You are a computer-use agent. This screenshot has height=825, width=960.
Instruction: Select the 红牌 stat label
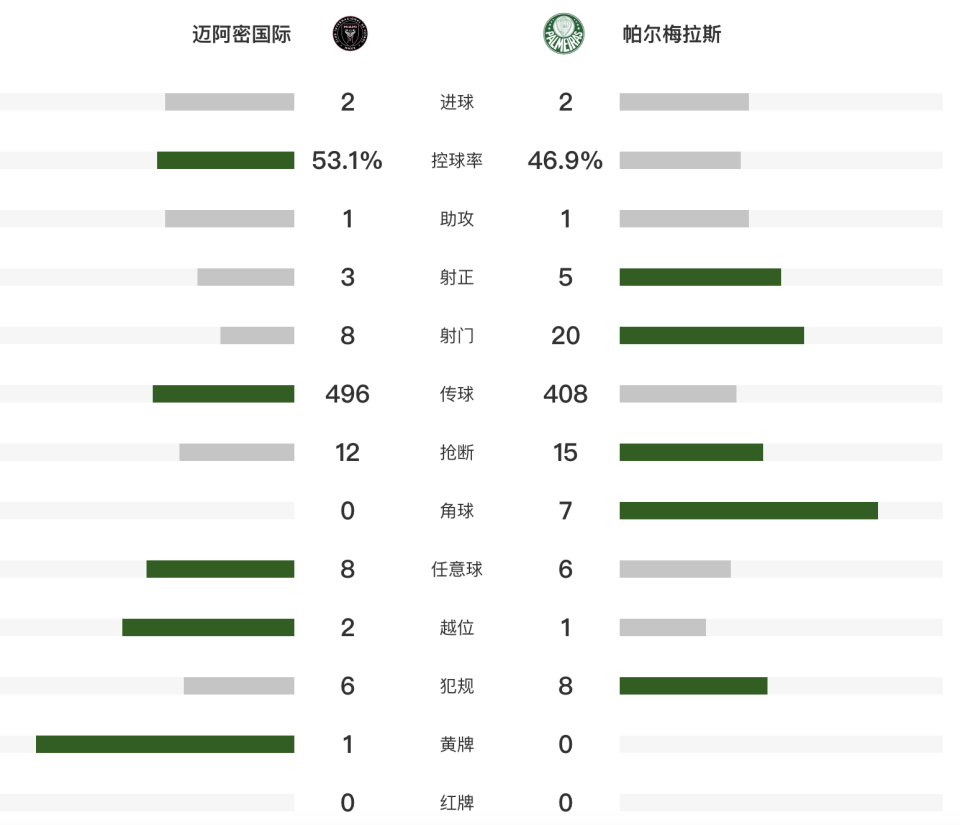457,802
